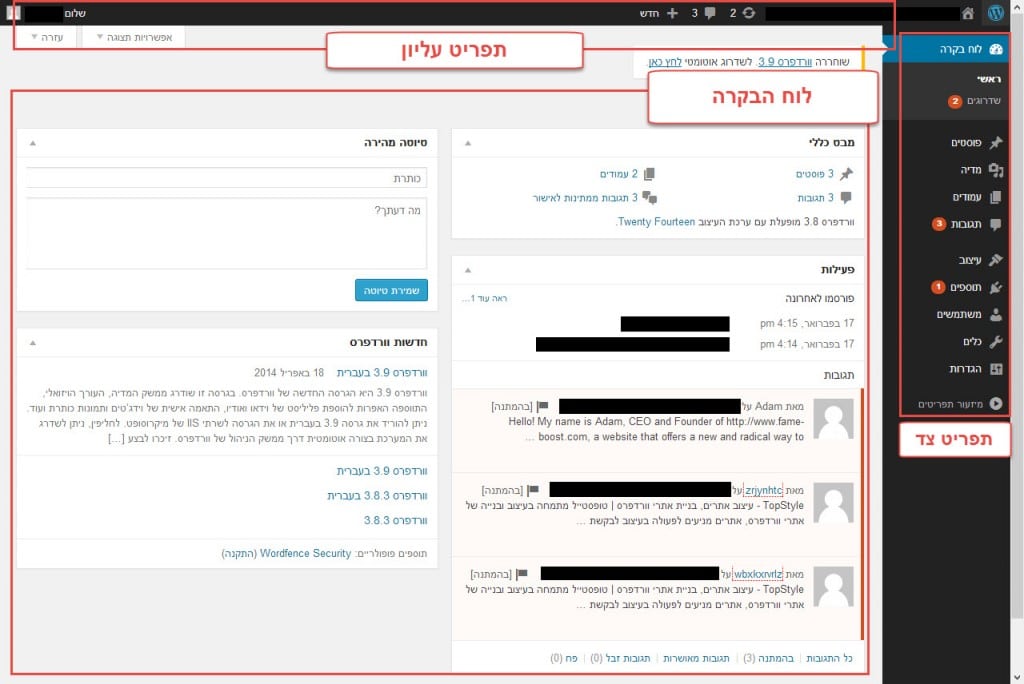Click the ראה עוד 1 link

pos(485,298)
